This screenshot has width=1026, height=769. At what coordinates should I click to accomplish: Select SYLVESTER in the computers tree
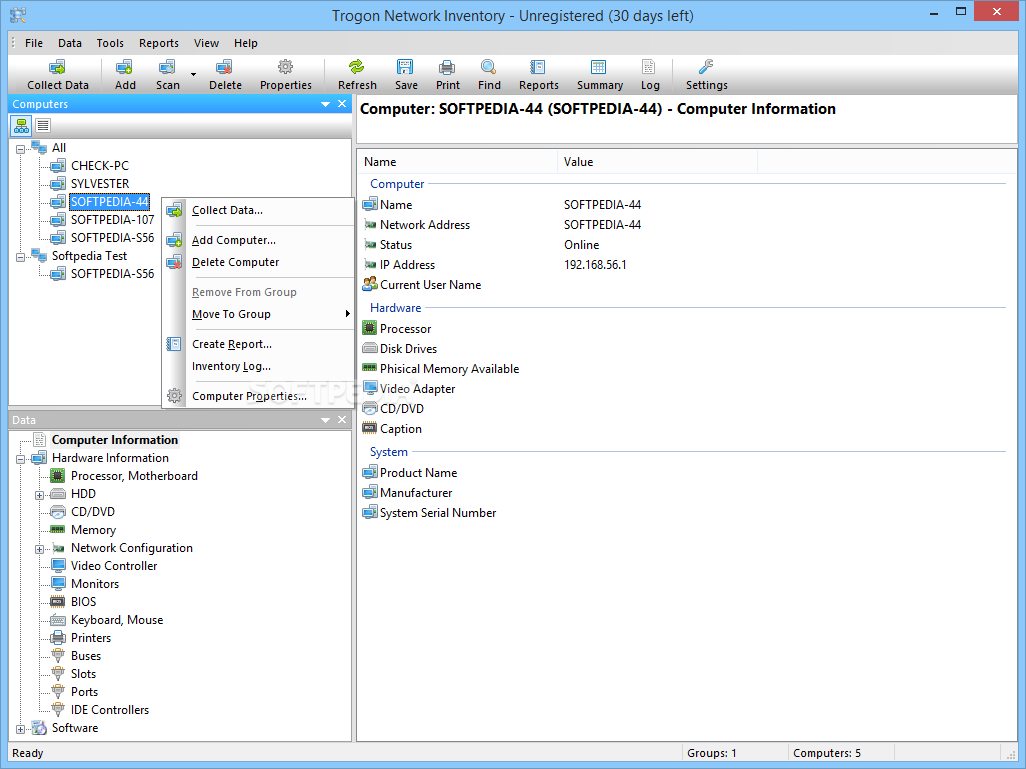(100, 184)
